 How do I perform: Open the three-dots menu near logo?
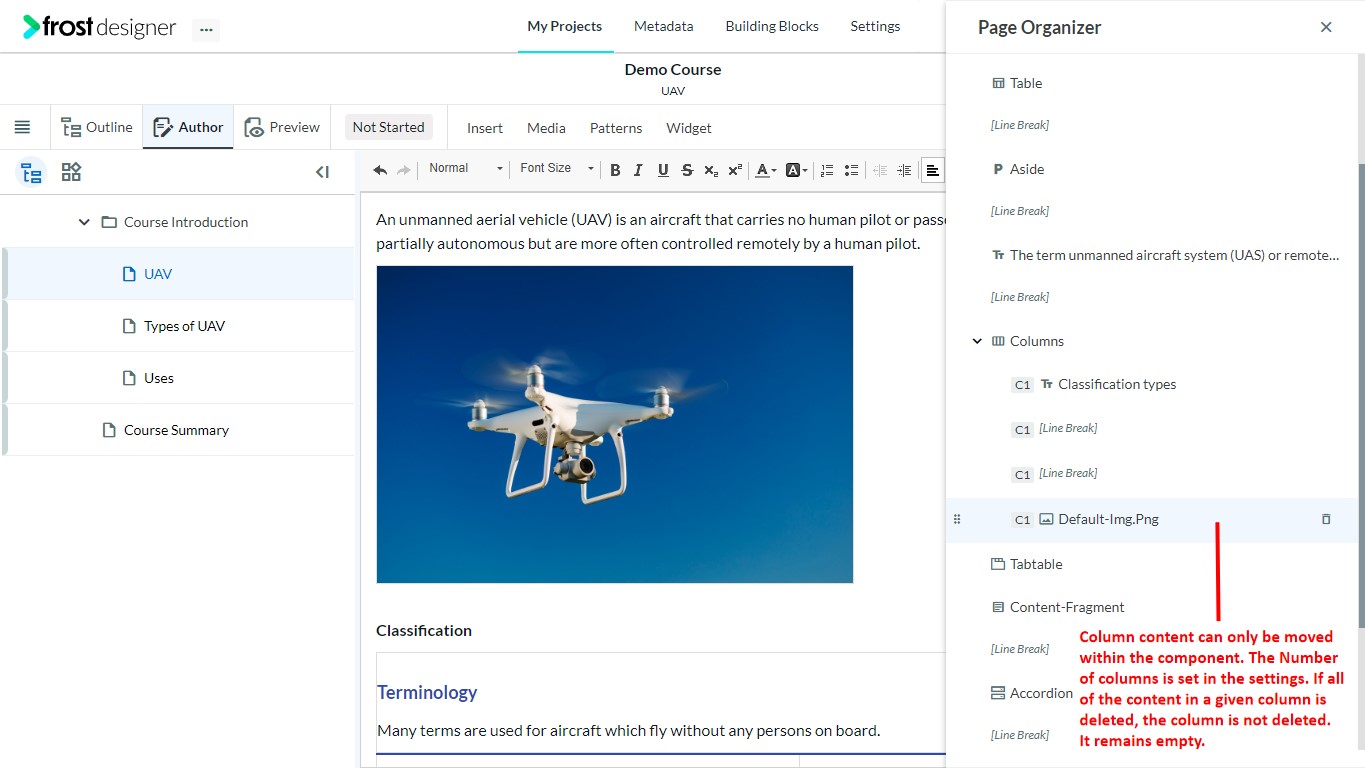(x=206, y=30)
